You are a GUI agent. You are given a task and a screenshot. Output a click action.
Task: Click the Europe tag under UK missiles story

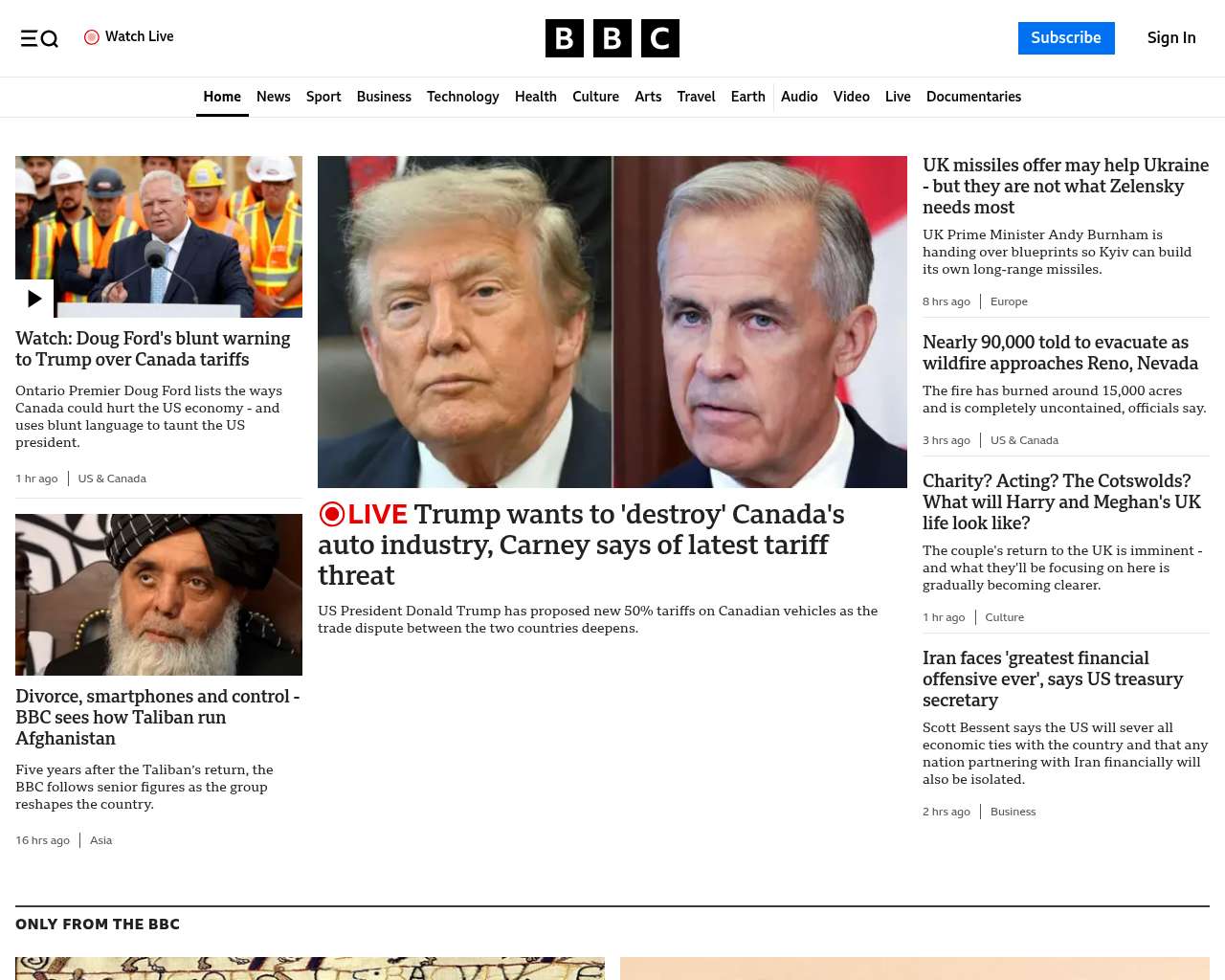(x=1009, y=301)
